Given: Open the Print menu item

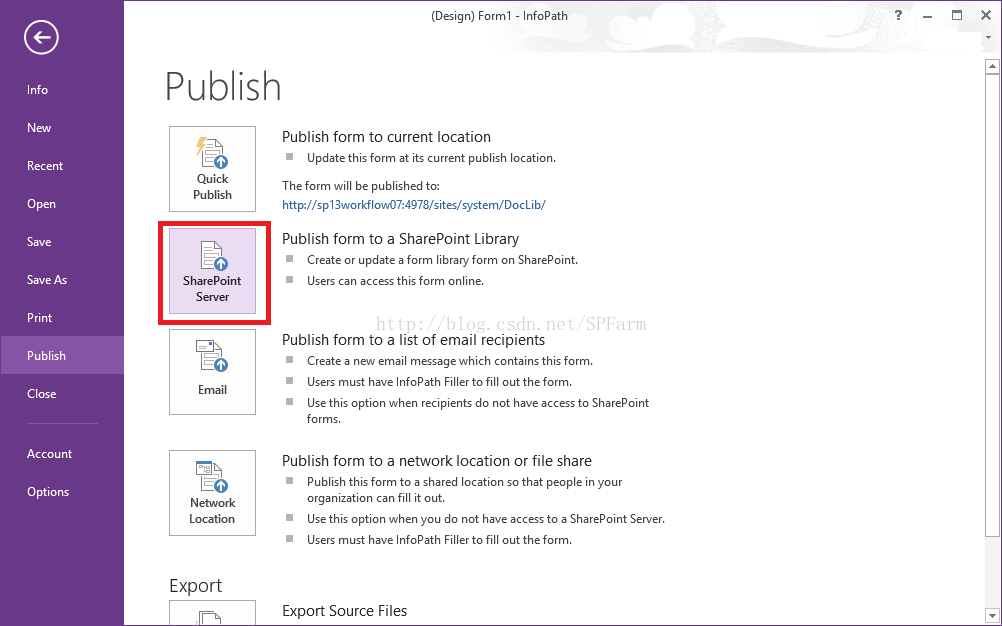Looking at the screenshot, I should [40, 318].
